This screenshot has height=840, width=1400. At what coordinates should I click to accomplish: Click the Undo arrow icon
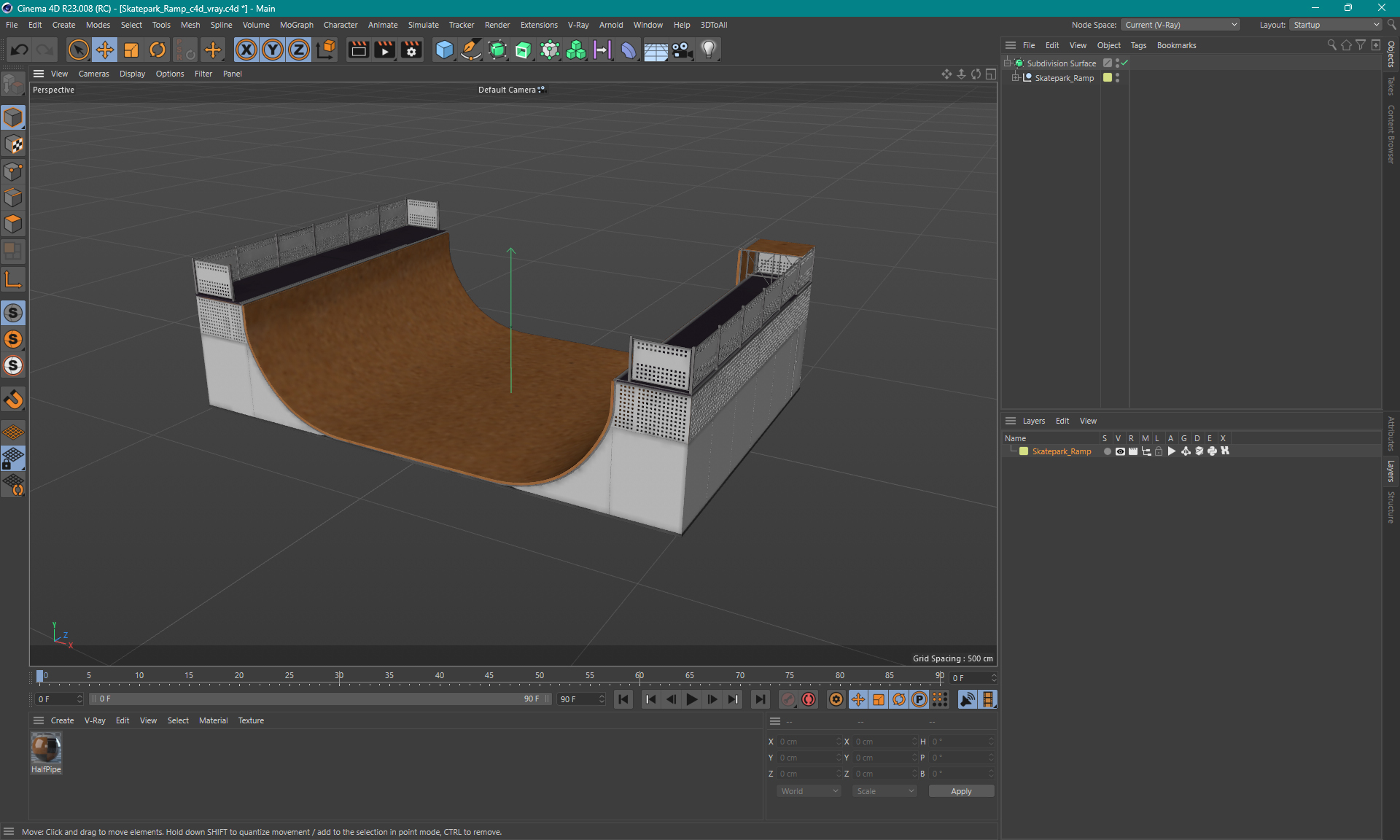pyautogui.click(x=20, y=50)
